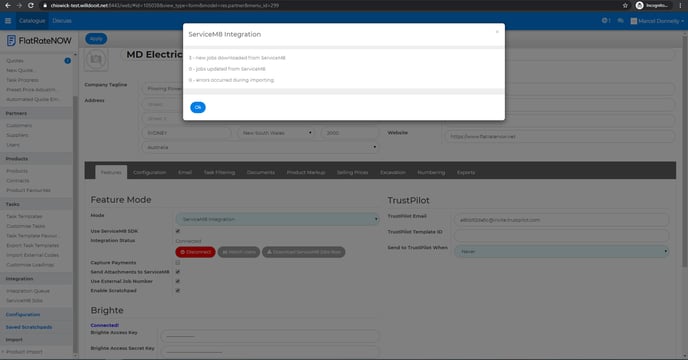Switch to the Email tab
Screen dimensions: 688x360
185,172
